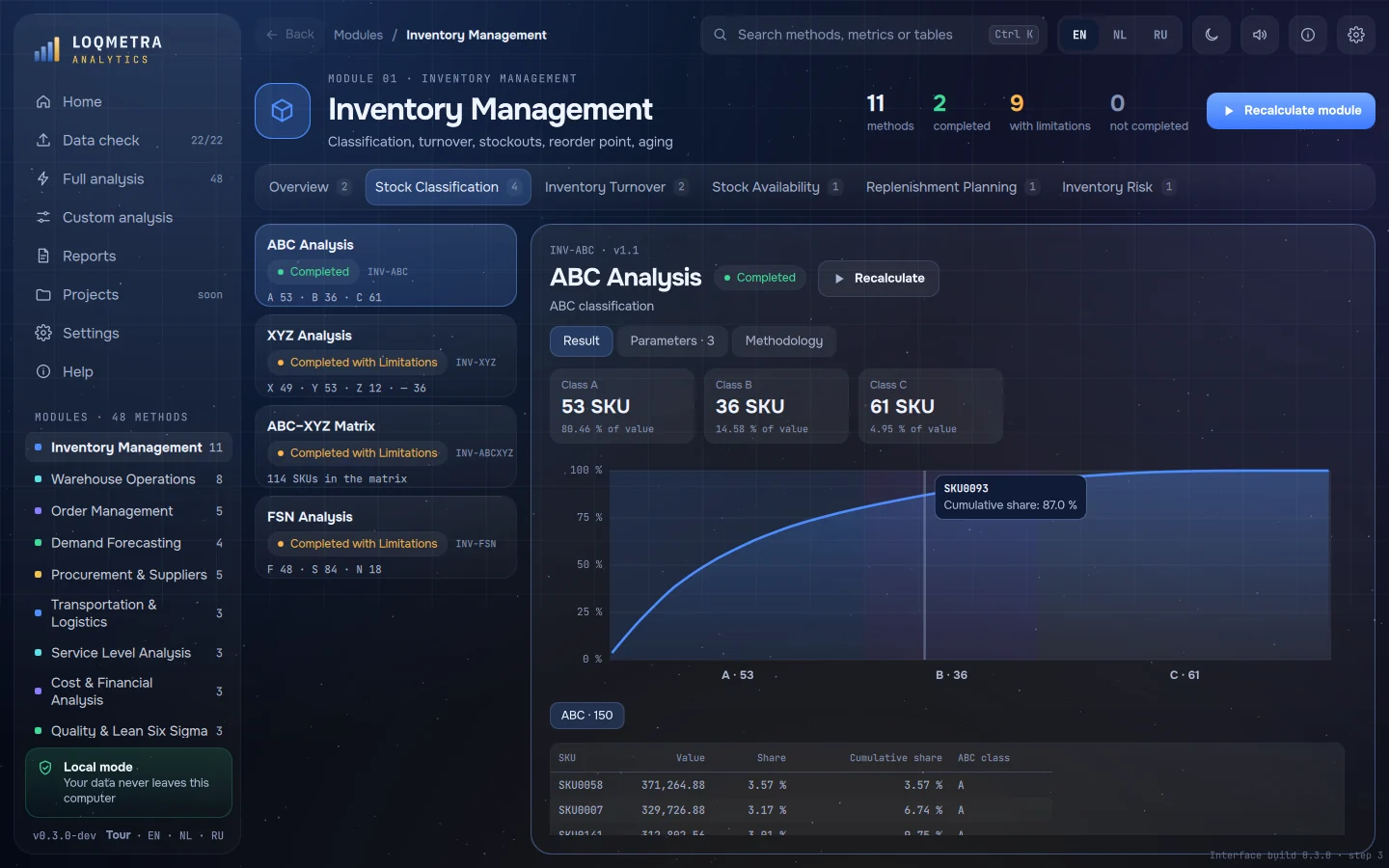Select the Stock Classification tab
This screenshot has height=868, width=1389.
coord(448,187)
